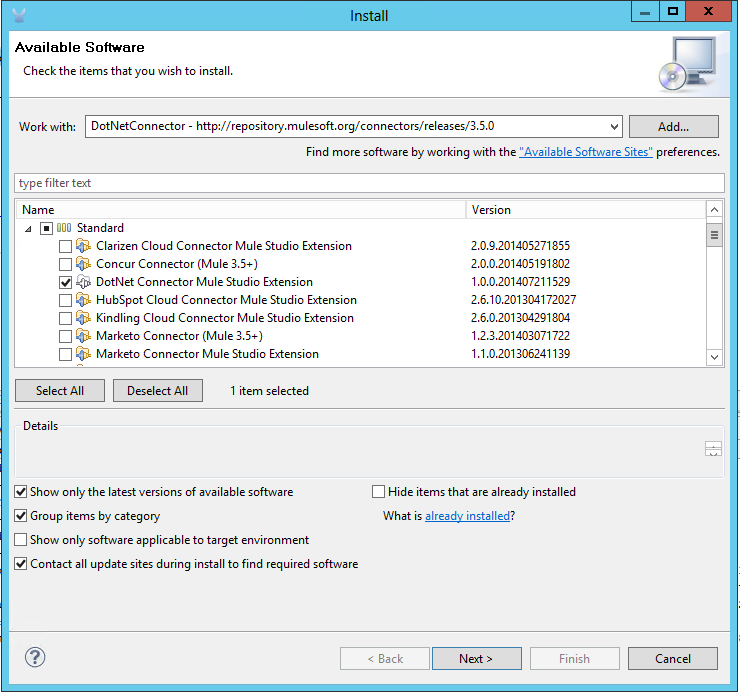Open the Work with repository dropdown
Image resolution: width=740 pixels, height=692 pixels.
(x=614, y=127)
